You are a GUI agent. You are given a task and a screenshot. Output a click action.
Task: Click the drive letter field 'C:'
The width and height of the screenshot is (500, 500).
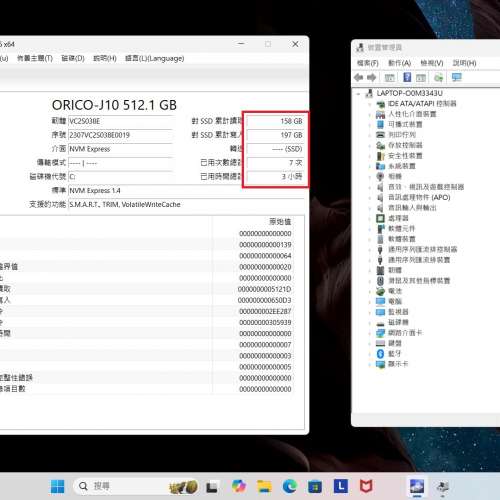[120, 177]
